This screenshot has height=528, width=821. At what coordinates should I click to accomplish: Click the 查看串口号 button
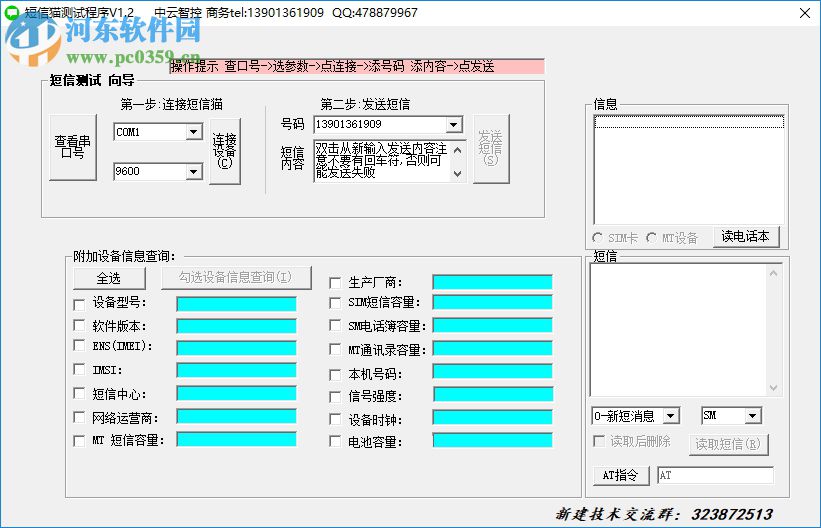[x=73, y=147]
